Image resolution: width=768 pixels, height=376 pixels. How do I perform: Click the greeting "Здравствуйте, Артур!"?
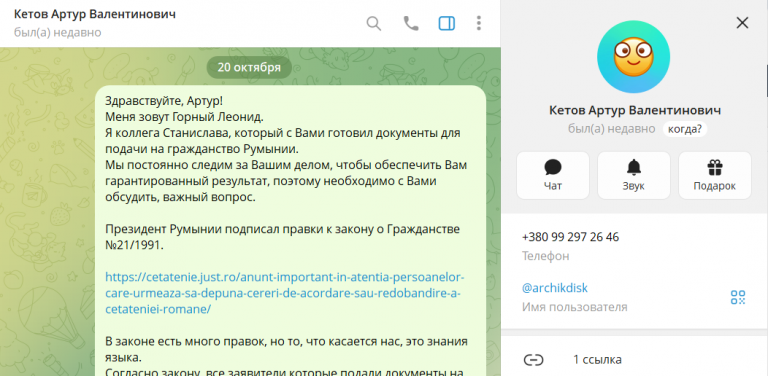click(164, 102)
